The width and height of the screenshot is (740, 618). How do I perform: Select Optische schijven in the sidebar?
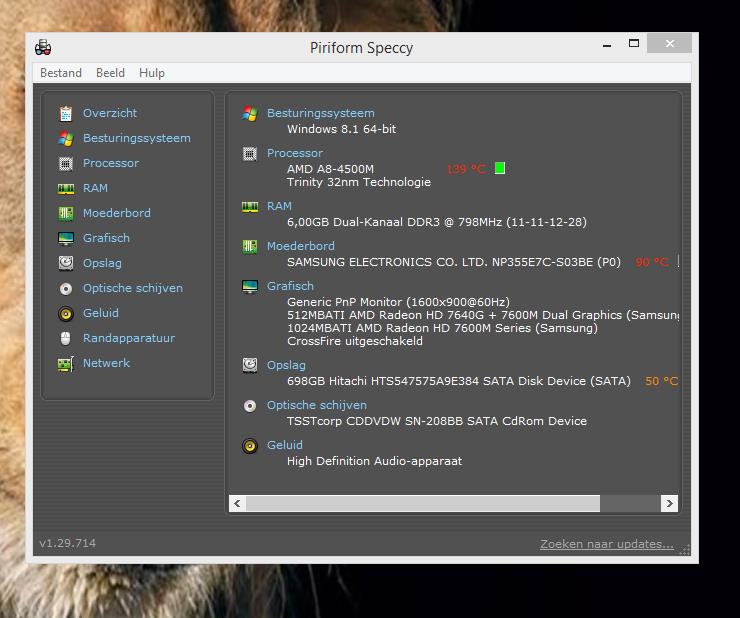point(132,288)
